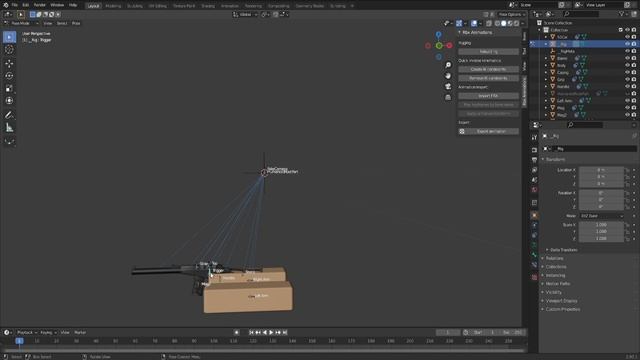Expand the Collections panel in properties
The width and height of the screenshot is (640, 360).
coord(556,267)
